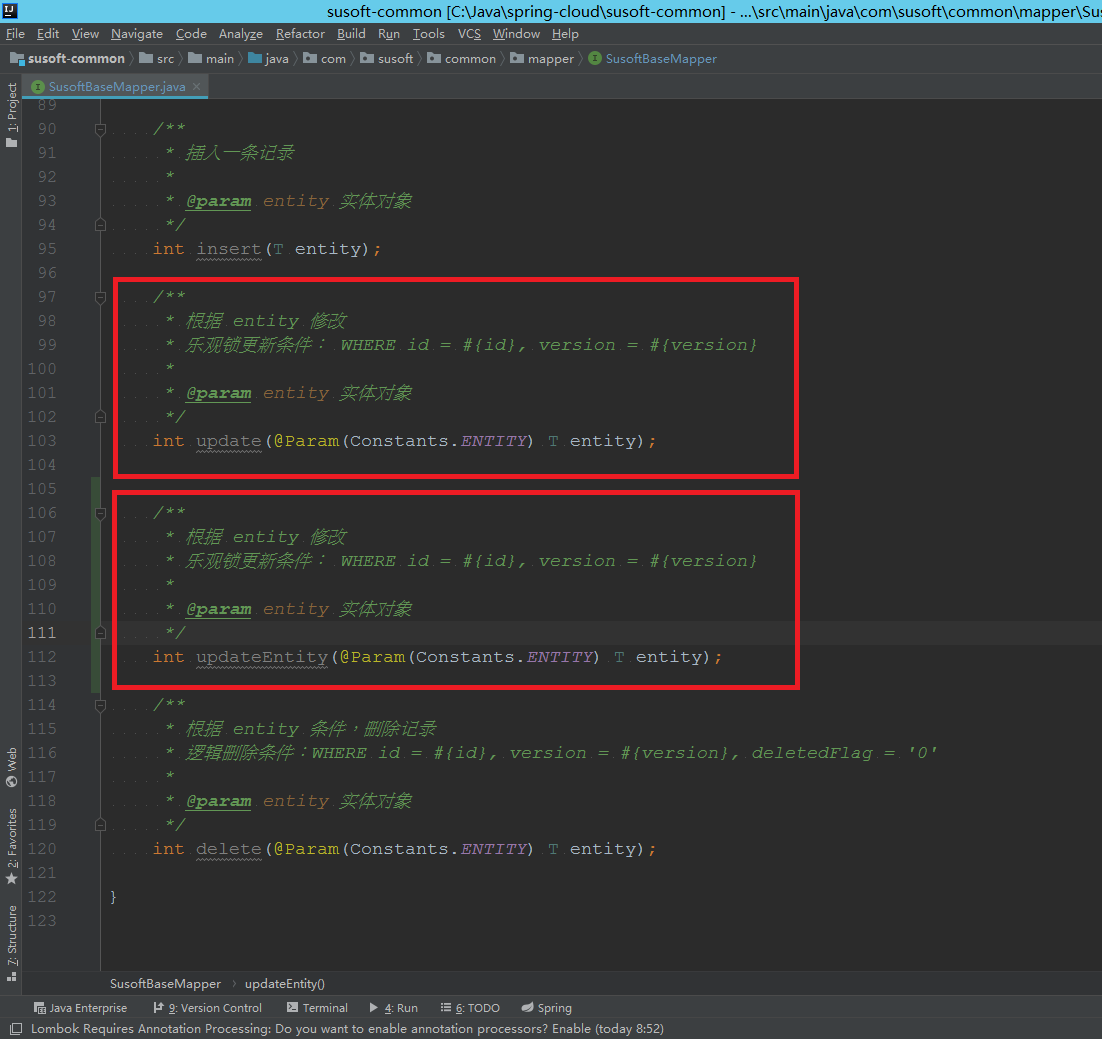This screenshot has width=1102, height=1039.
Task: Toggle tool window bars in status corner
Action: [15, 1029]
